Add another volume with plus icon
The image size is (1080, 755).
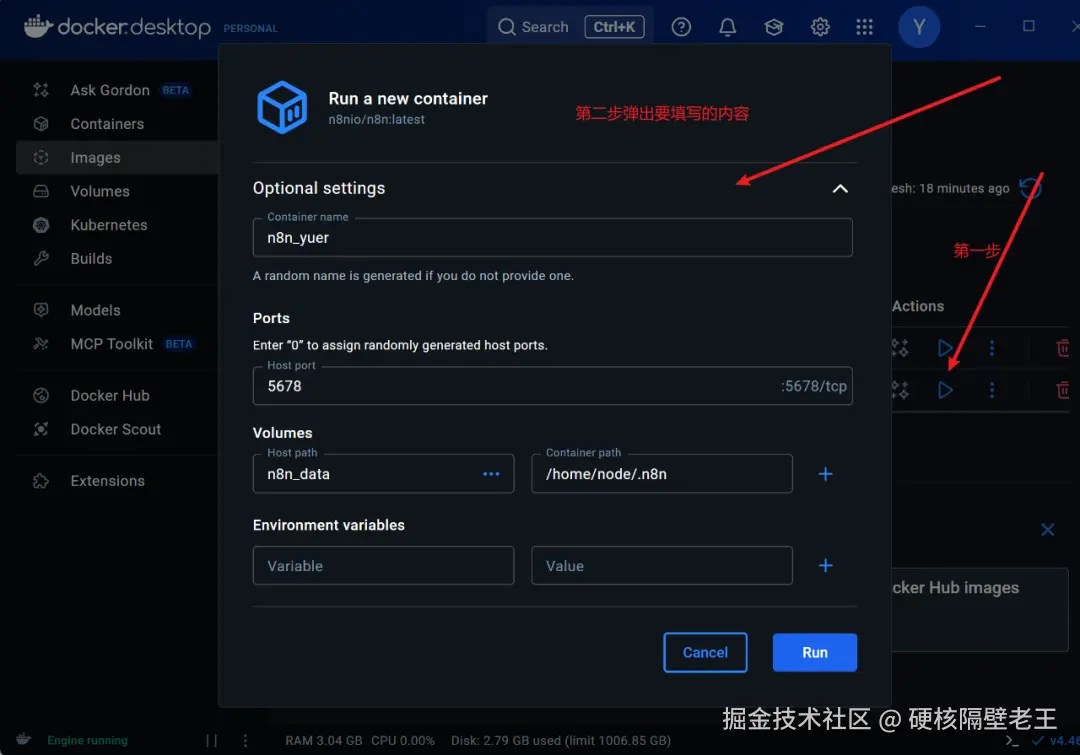825,474
